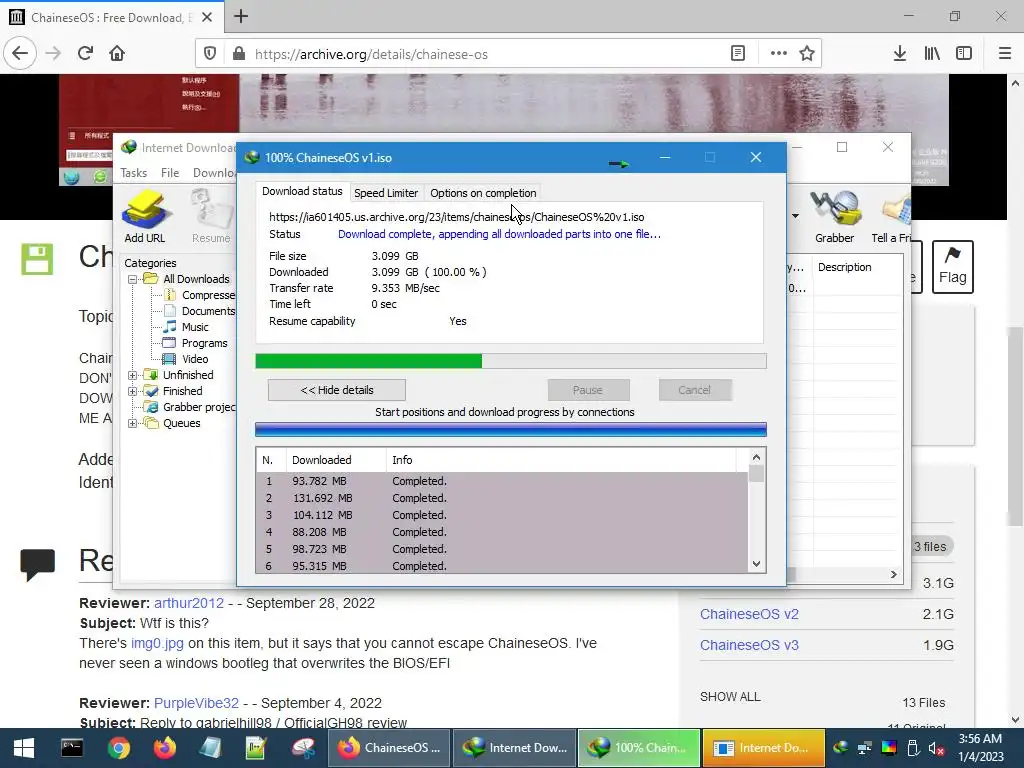This screenshot has height=768, width=1024.
Task: Toggle reader view icon in address bar
Action: point(738,54)
